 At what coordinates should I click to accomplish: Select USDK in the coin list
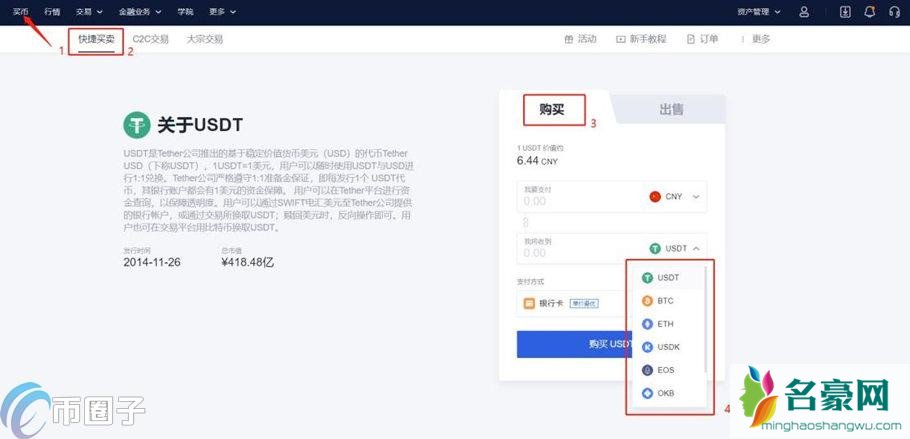tap(666, 347)
